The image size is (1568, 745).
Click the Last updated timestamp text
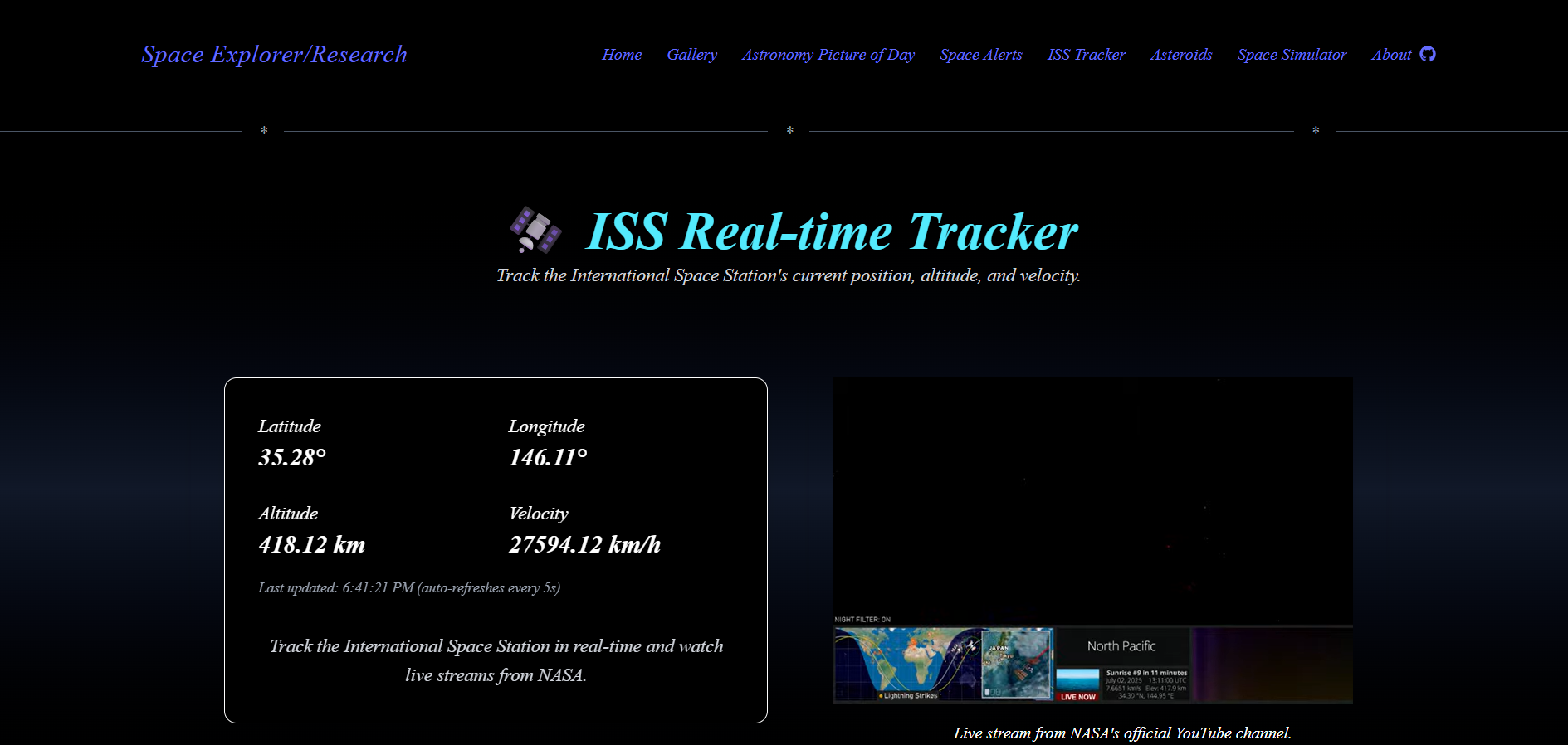coord(409,587)
